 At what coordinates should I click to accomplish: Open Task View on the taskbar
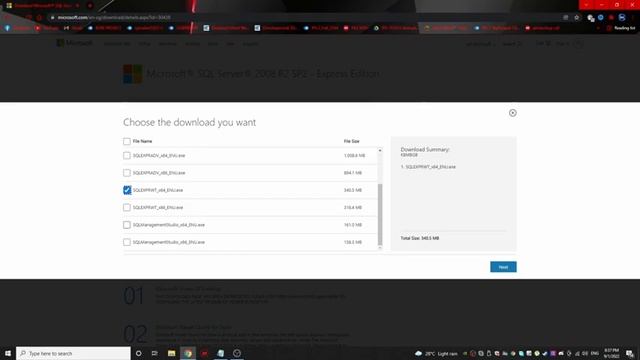[x=155, y=353]
